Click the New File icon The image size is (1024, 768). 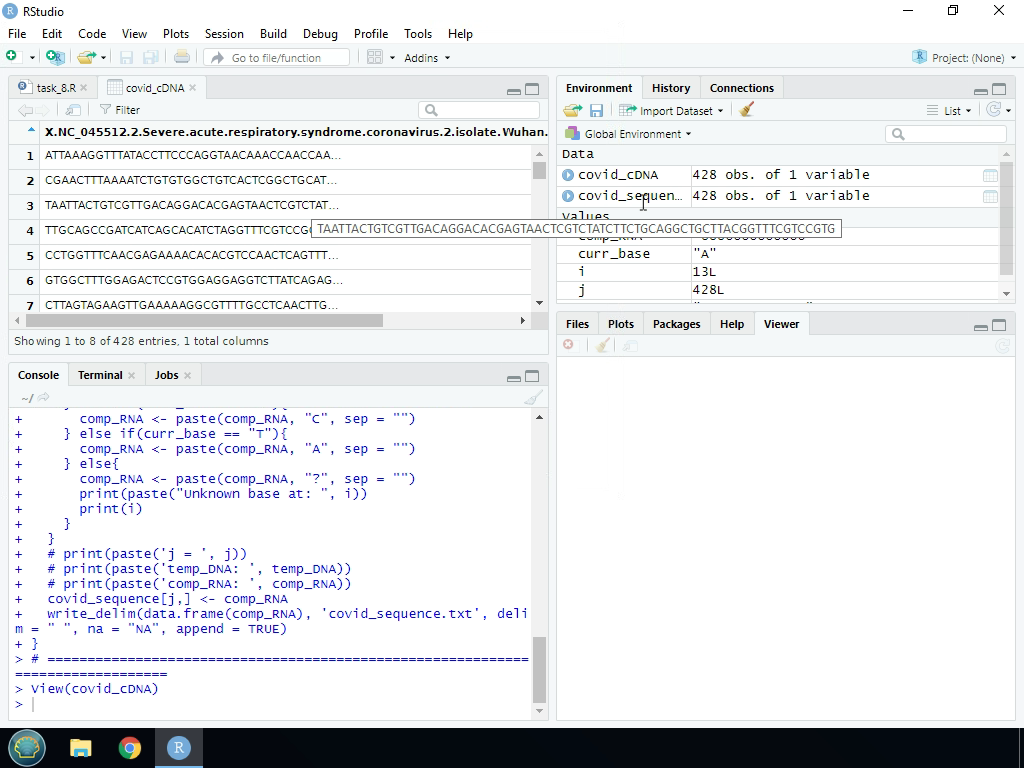13,57
